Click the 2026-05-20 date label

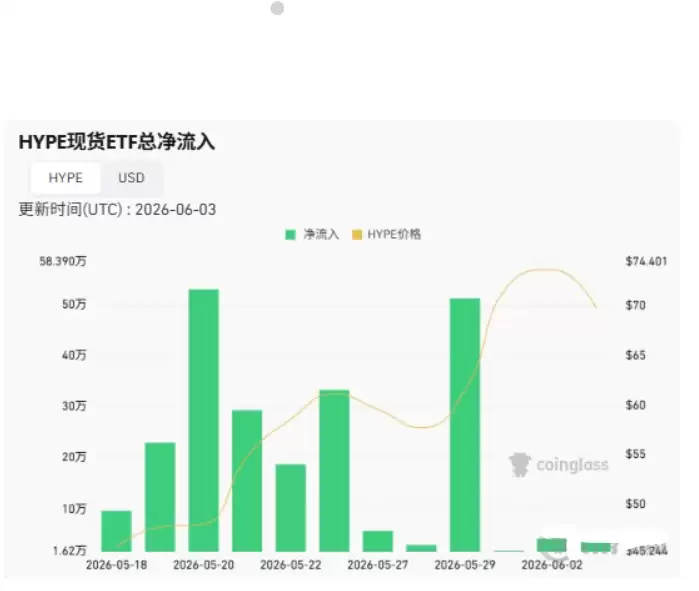204,565
